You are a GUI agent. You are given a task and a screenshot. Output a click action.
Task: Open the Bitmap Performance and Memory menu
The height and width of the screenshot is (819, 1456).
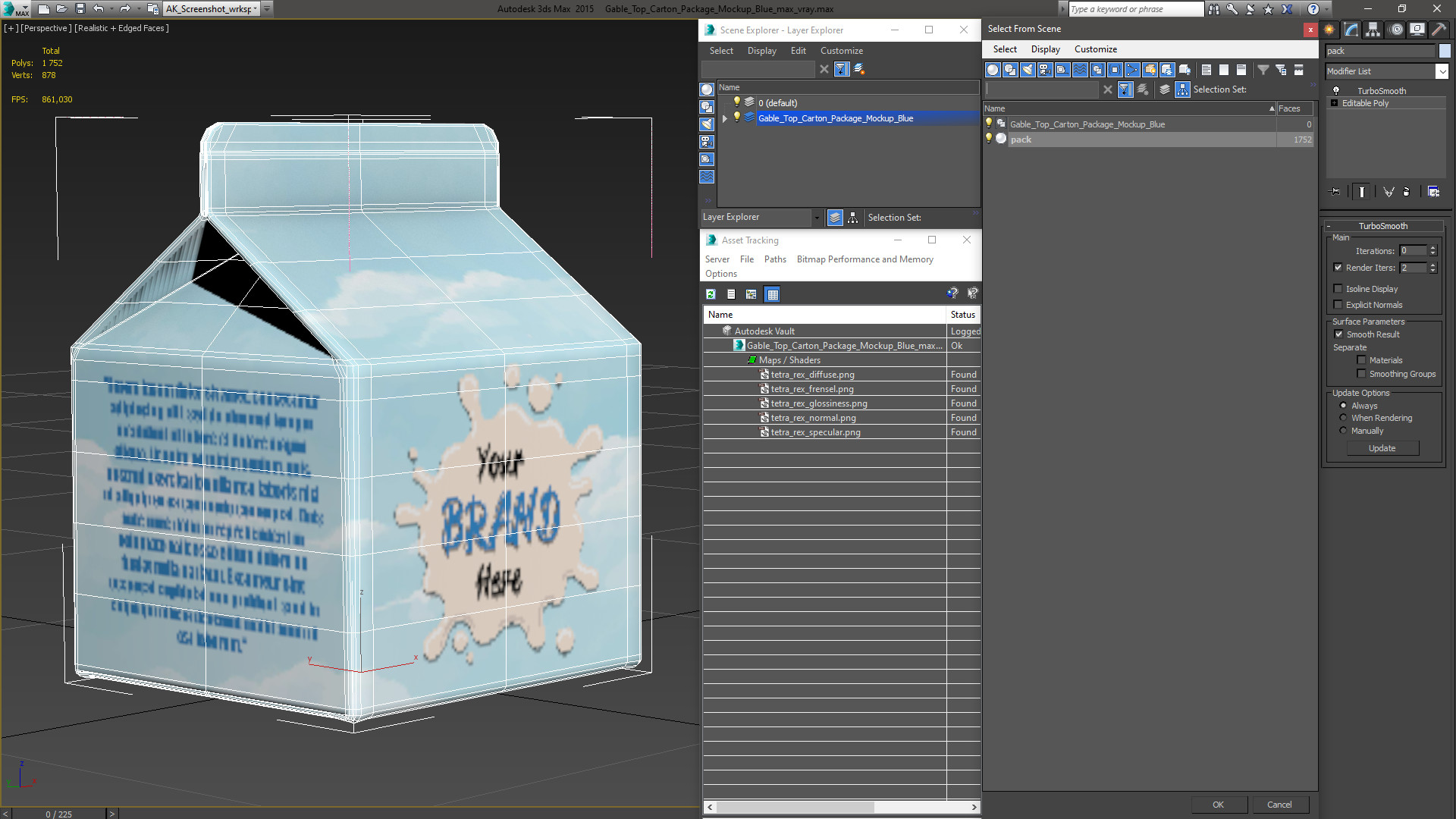864,259
